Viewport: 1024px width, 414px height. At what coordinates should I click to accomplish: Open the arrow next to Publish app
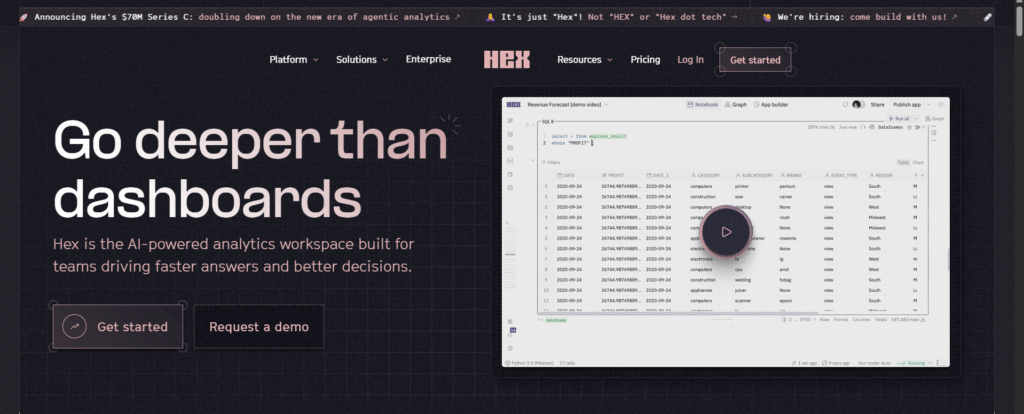(x=929, y=104)
